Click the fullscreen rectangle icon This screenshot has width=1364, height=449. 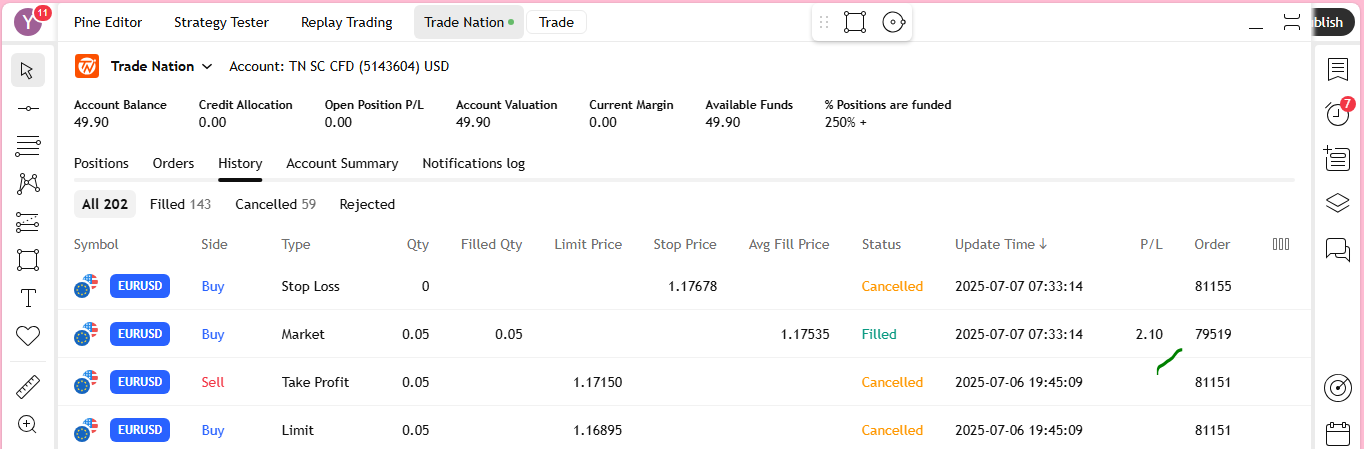(854, 22)
